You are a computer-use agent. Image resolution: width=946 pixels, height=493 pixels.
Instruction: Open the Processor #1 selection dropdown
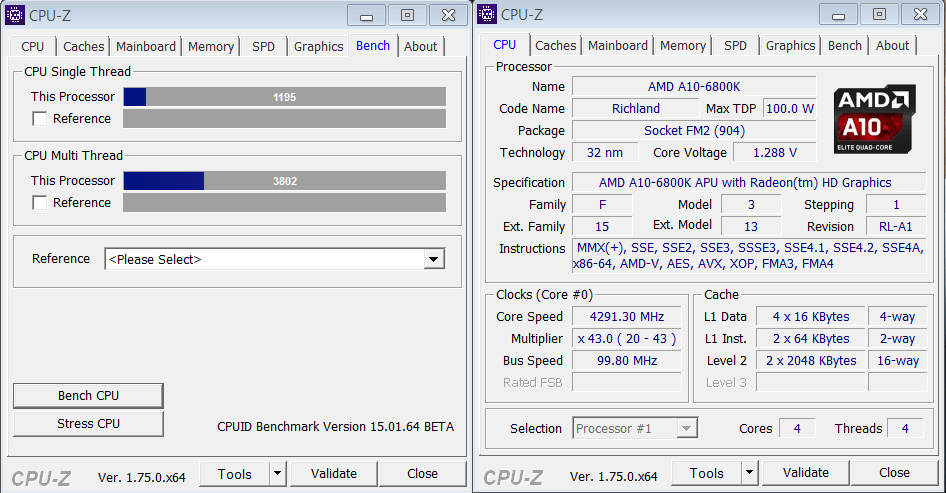point(686,429)
